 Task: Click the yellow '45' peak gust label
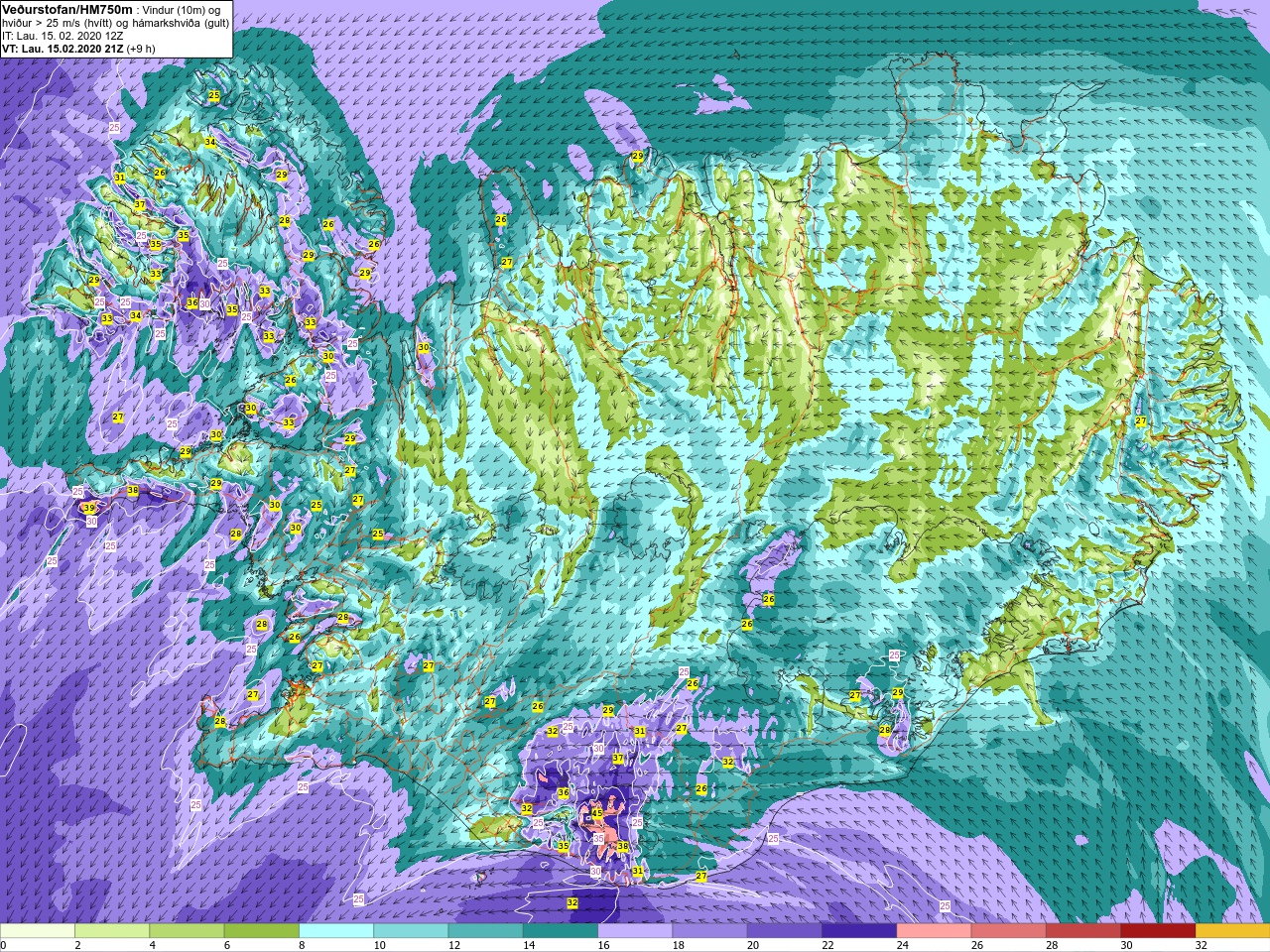coord(597,813)
